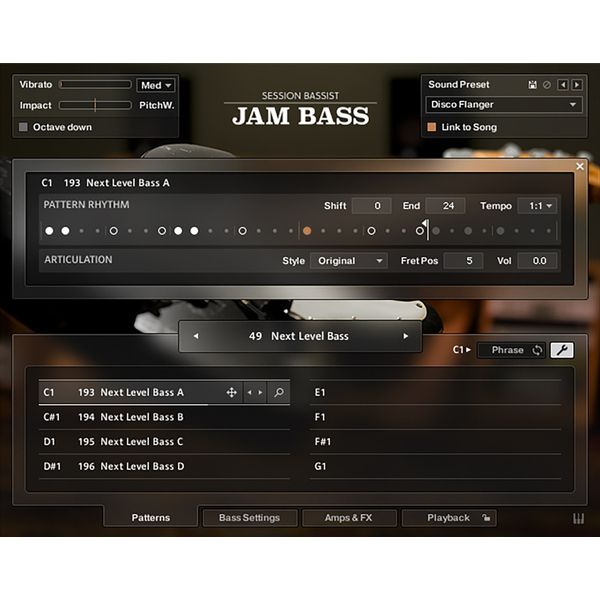
Task: Click the reset sound preset icon
Action: click(547, 85)
